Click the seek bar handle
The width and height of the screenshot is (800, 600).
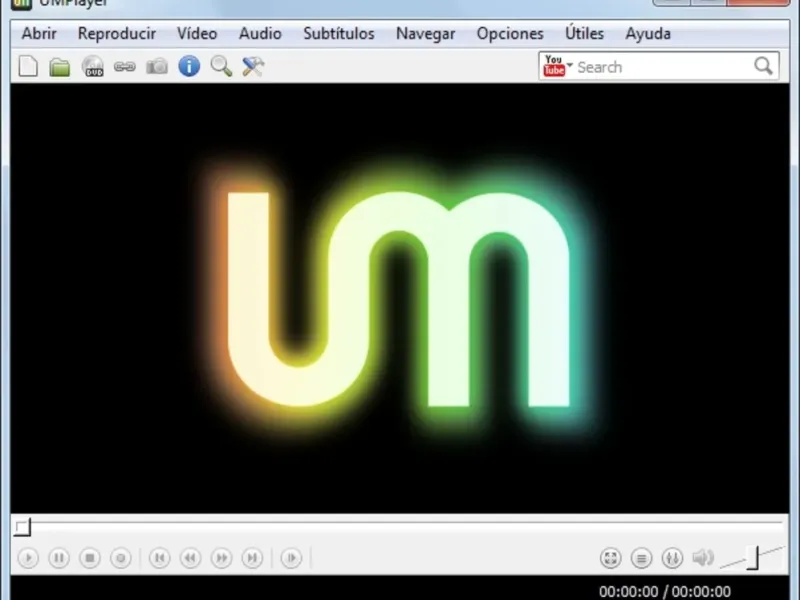22,527
